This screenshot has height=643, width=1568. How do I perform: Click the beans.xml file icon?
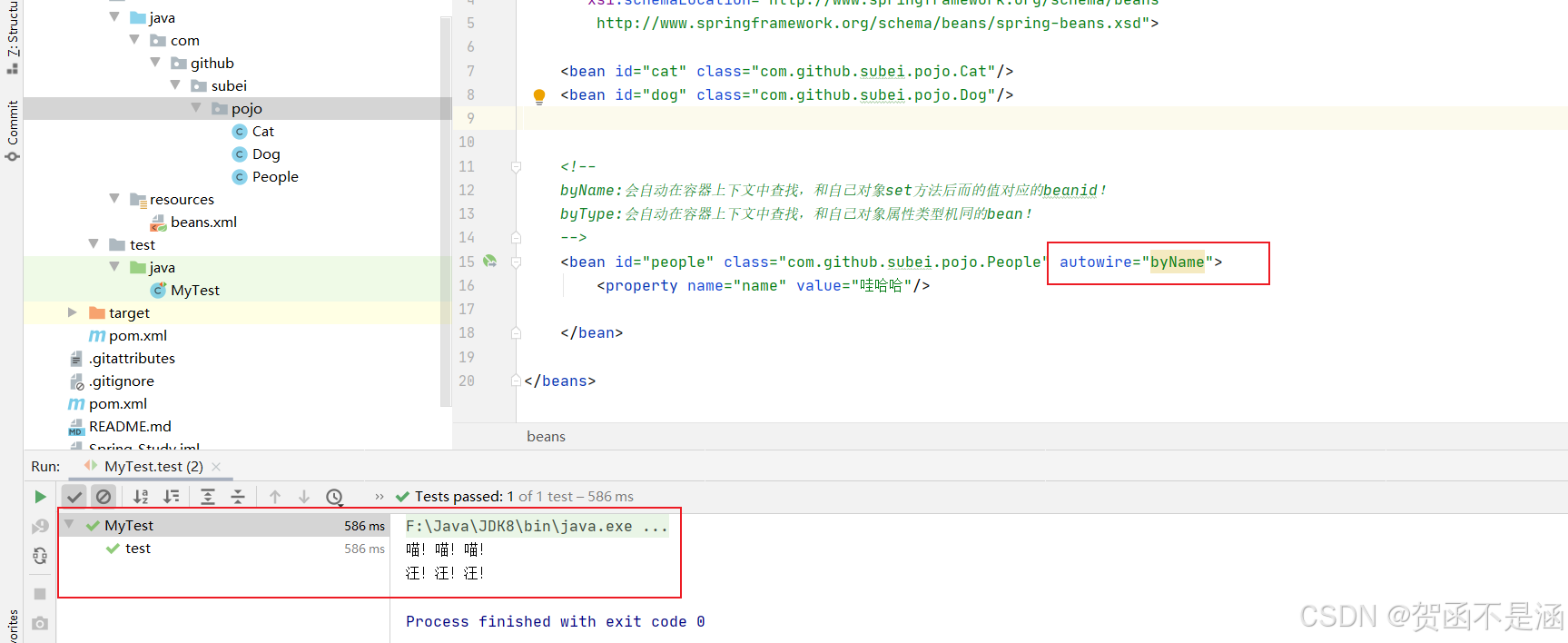pyautogui.click(x=158, y=223)
